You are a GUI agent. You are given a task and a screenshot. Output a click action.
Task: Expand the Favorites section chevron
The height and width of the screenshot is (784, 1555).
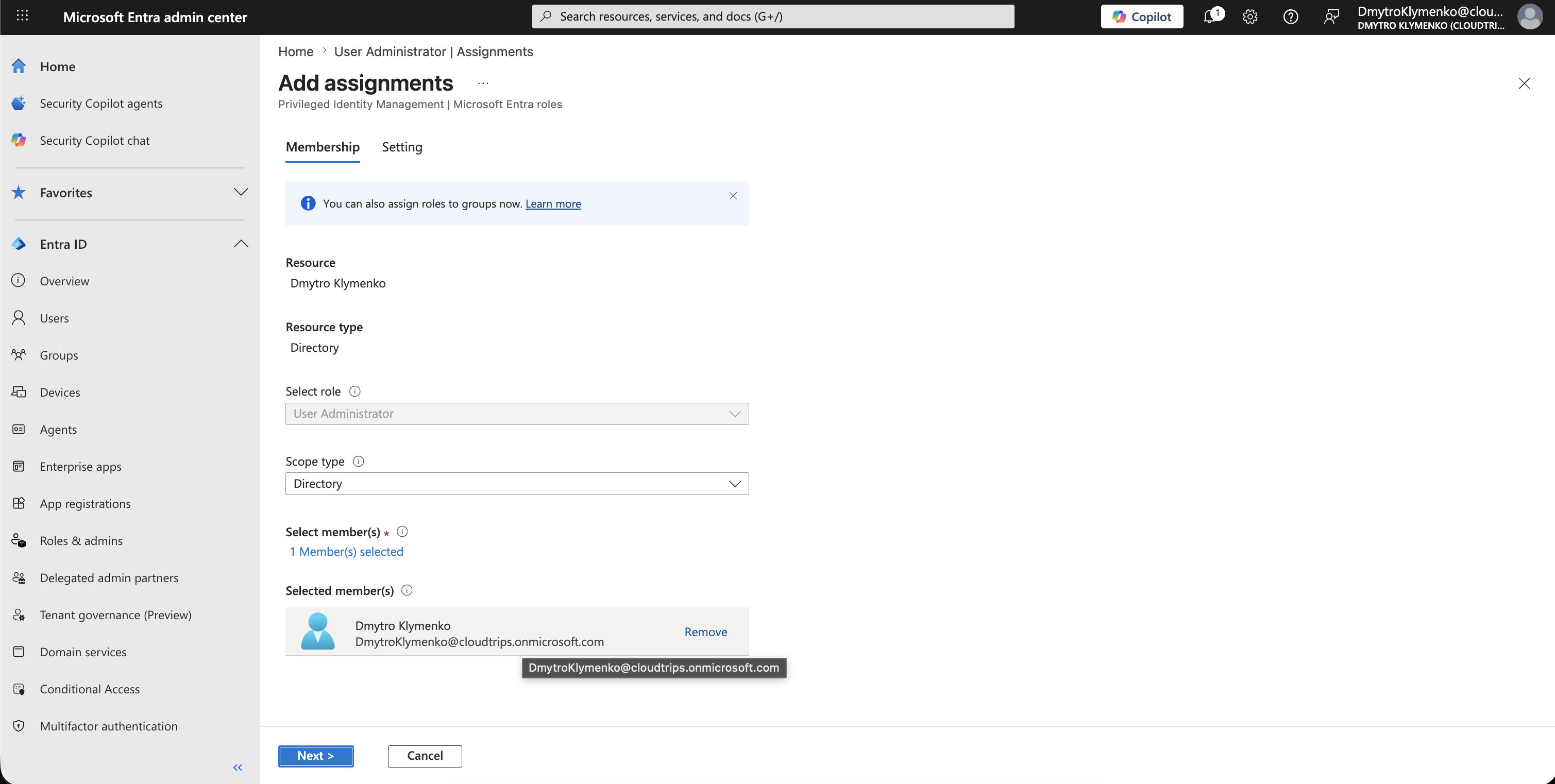point(241,192)
